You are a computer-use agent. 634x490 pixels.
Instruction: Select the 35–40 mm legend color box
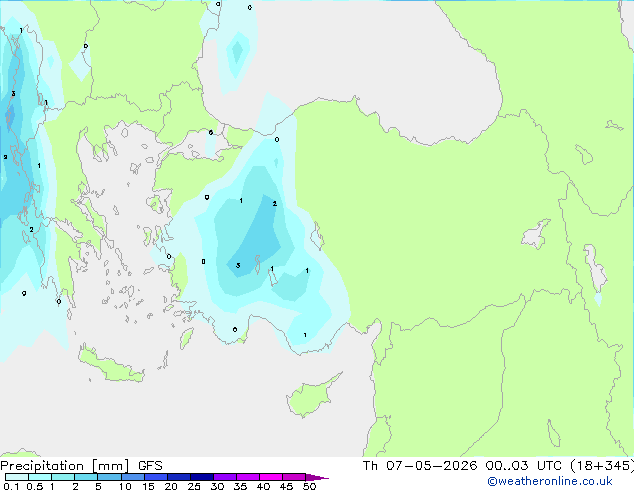point(248,477)
